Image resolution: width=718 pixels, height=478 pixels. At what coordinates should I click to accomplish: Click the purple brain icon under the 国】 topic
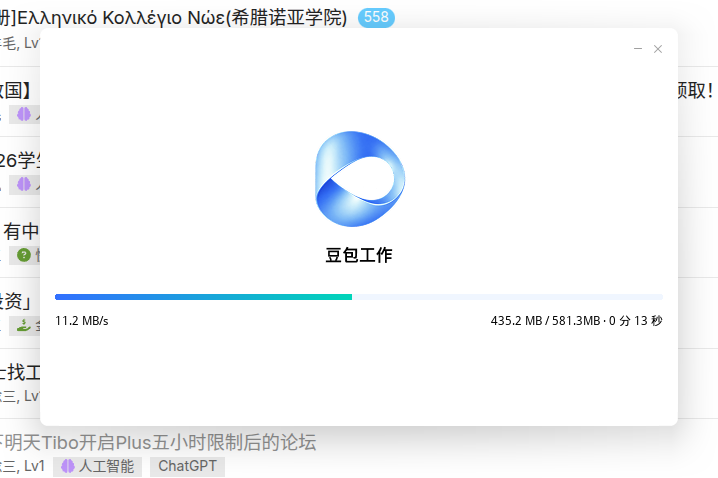coord(24,114)
